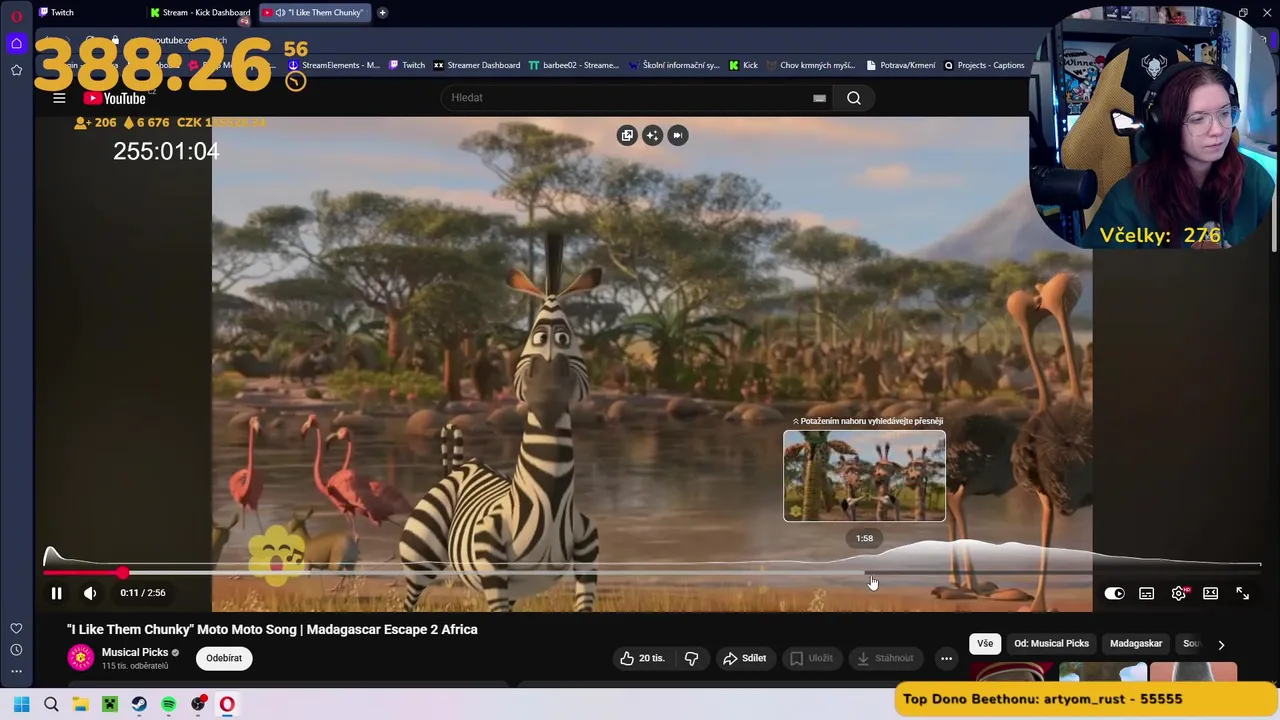Open the Opera main menu logo
The width and height of the screenshot is (1280, 720).
pos(16,15)
